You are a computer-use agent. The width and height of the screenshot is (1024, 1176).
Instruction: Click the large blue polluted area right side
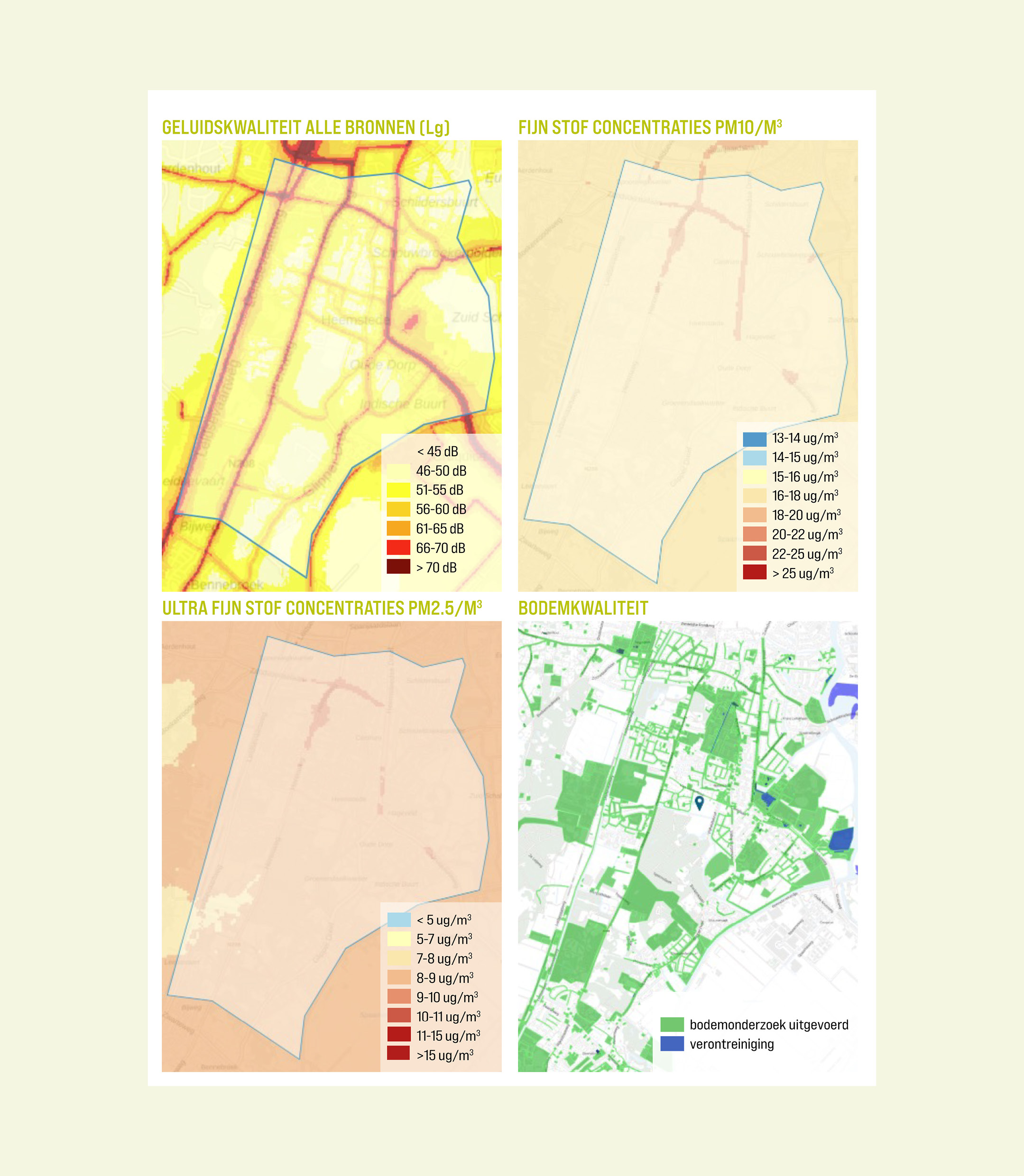[840, 840]
